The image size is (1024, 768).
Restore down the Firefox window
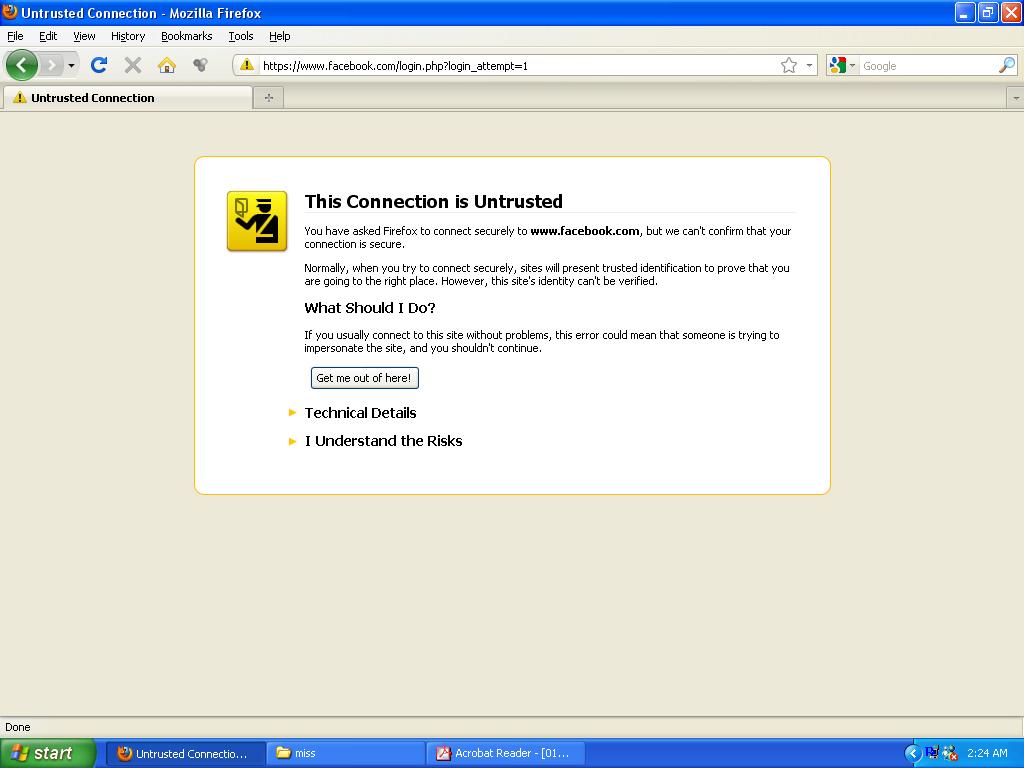tap(988, 12)
